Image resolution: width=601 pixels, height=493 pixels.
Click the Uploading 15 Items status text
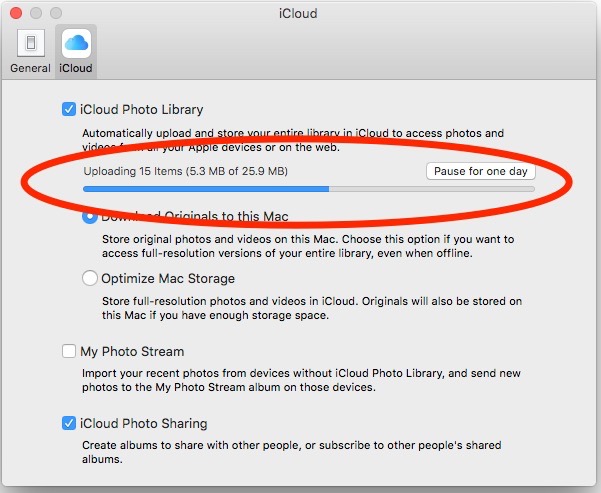click(x=186, y=171)
